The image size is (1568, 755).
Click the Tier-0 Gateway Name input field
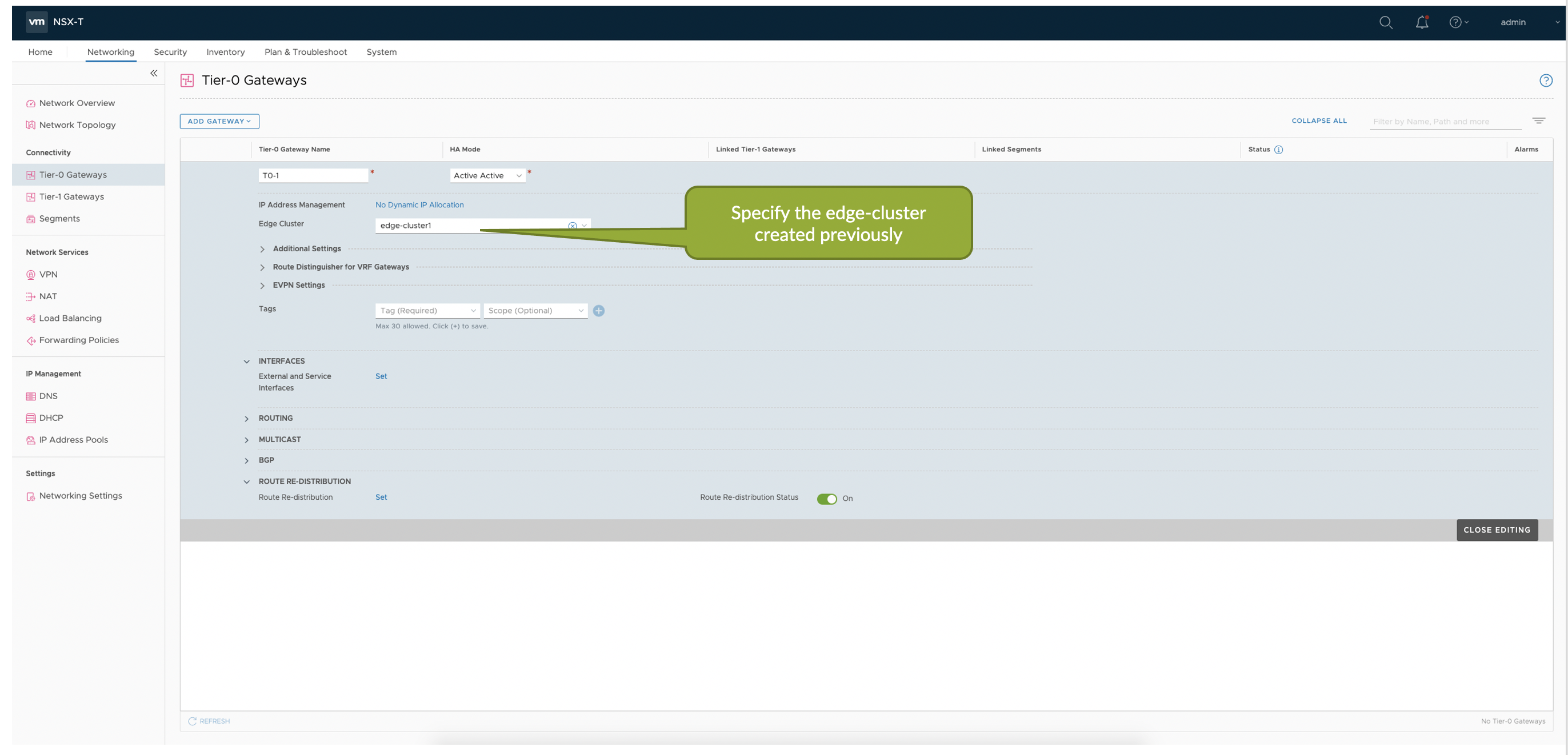(x=313, y=176)
